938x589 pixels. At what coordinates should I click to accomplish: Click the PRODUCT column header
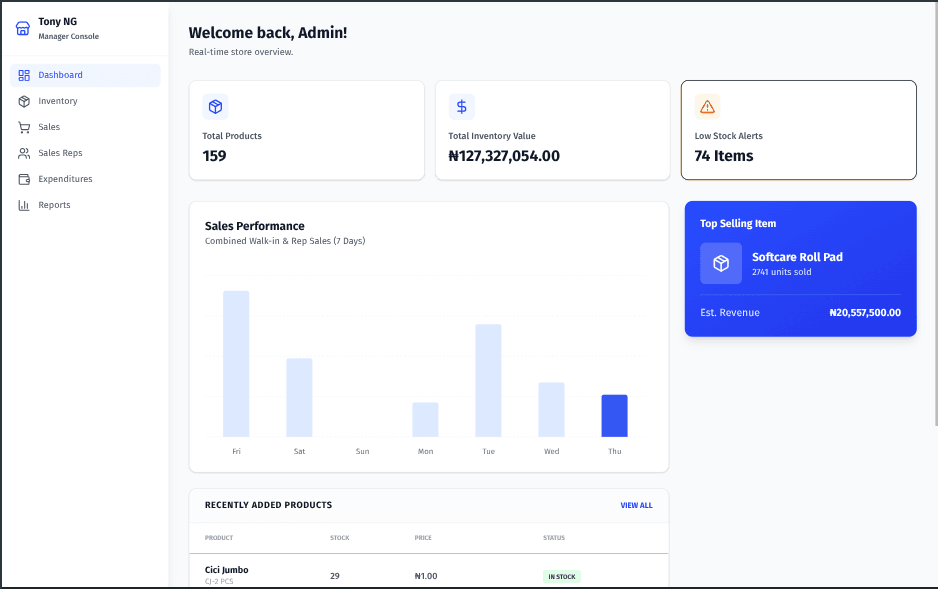tap(218, 537)
